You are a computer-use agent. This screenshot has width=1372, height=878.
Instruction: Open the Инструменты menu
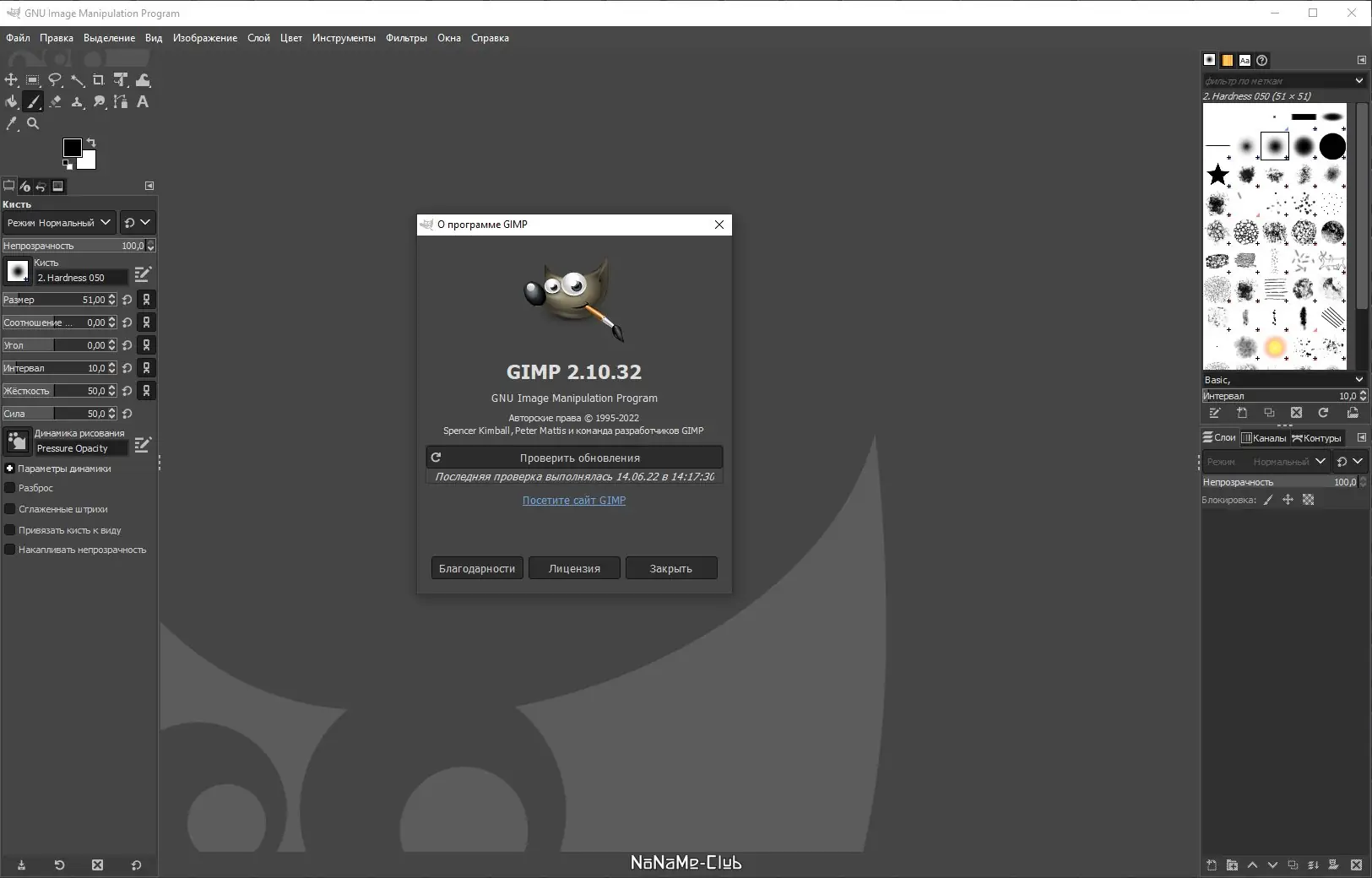[x=344, y=38]
